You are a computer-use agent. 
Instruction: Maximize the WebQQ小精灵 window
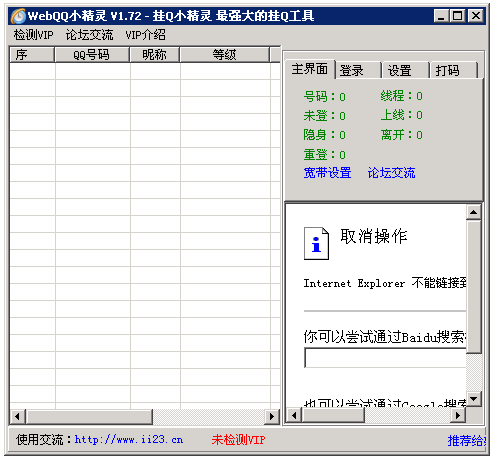(x=457, y=16)
